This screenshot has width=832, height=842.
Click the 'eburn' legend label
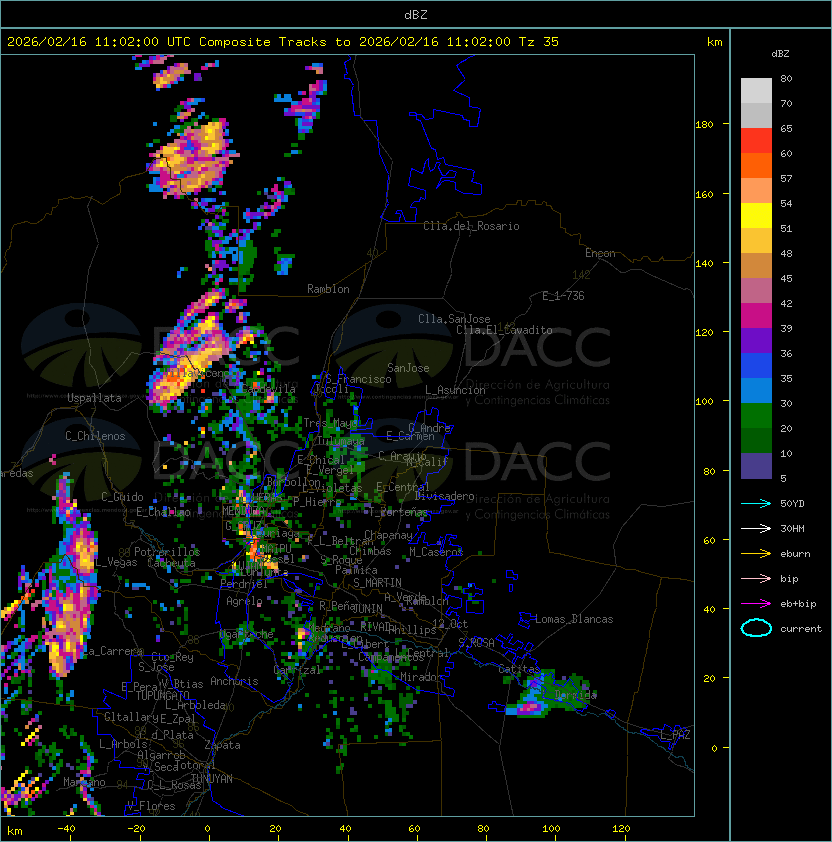tap(795, 554)
